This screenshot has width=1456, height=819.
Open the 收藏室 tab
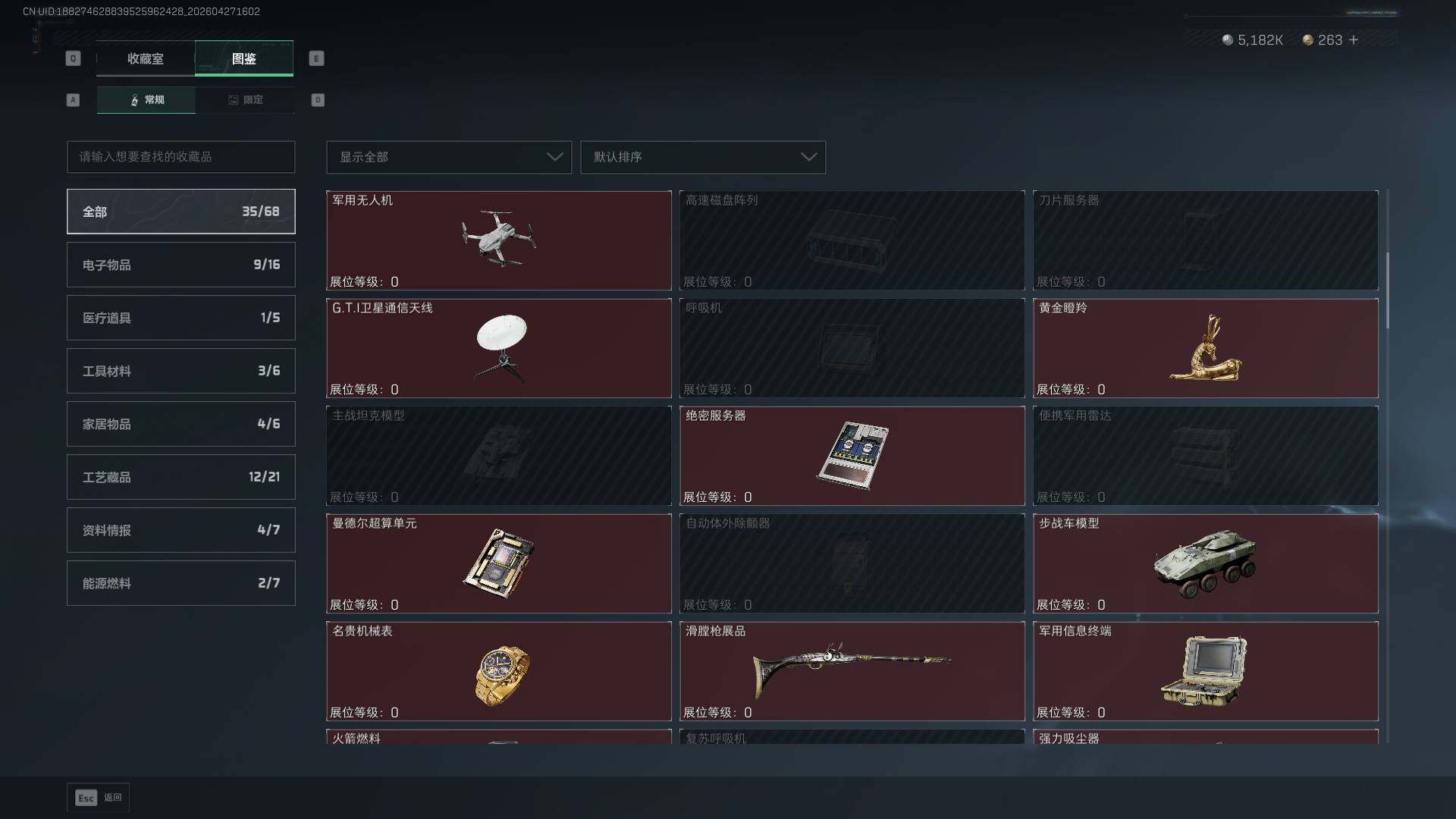(x=146, y=58)
